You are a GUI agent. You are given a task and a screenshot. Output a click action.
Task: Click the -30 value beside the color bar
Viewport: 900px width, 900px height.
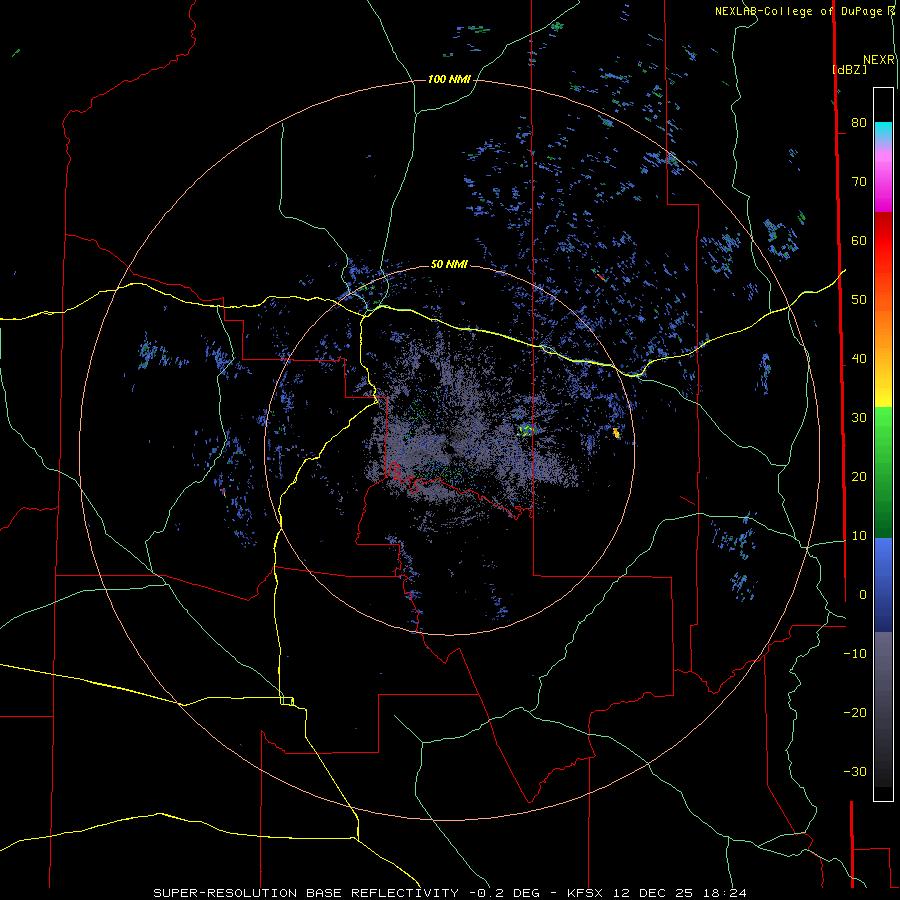[855, 772]
